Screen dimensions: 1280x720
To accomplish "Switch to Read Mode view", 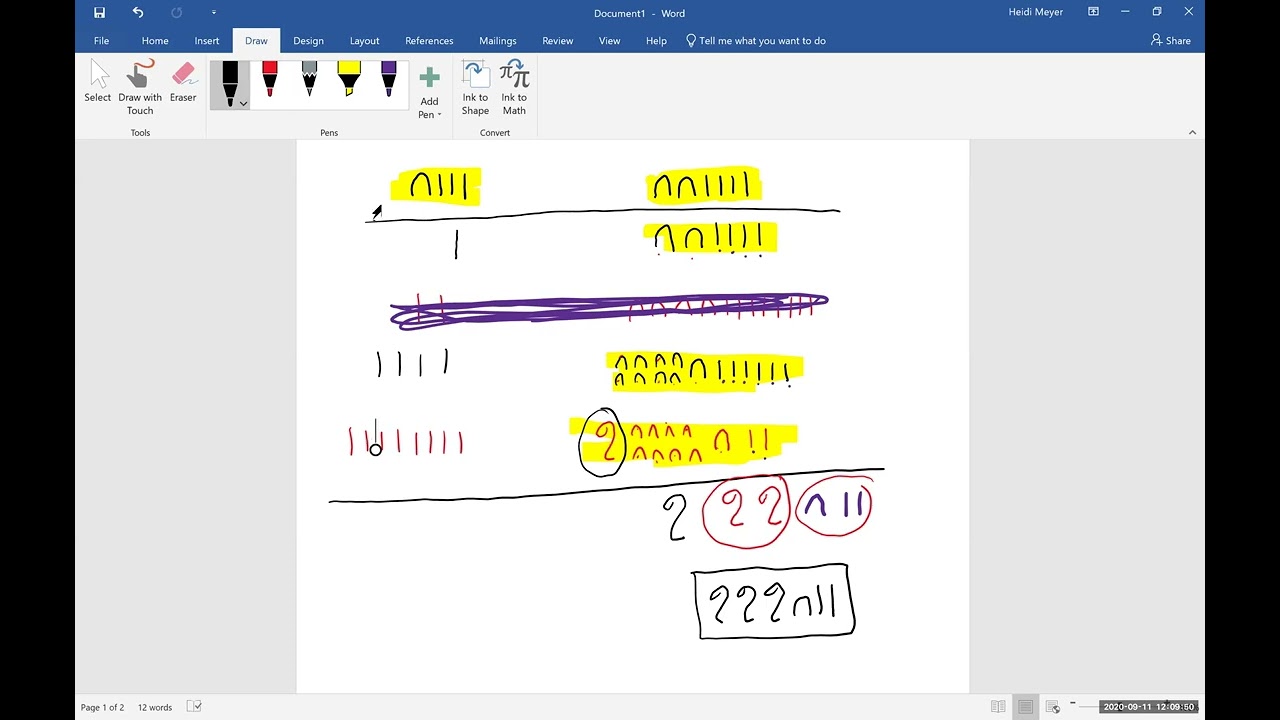I will [998, 707].
